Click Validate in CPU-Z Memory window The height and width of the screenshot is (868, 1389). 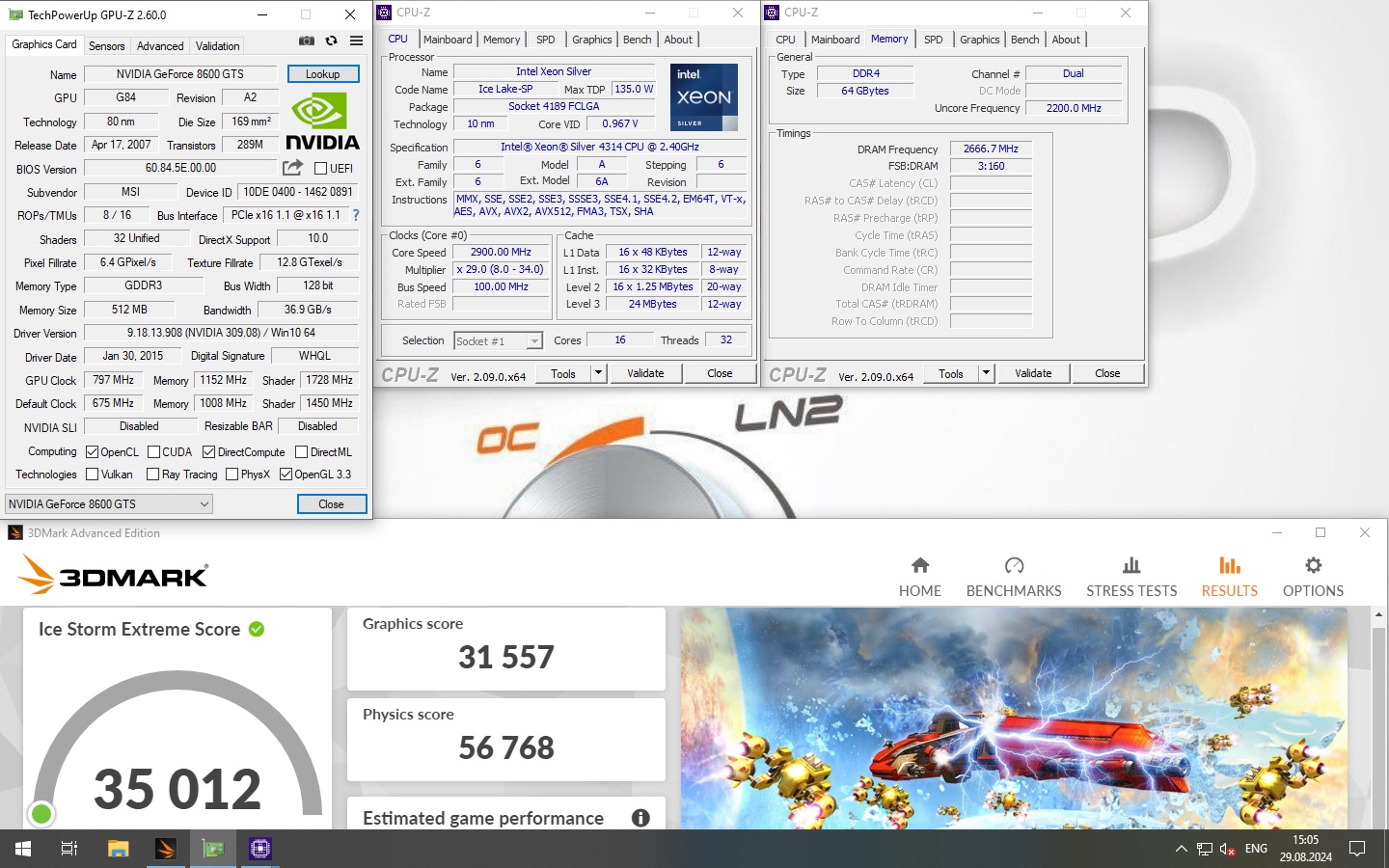(1033, 373)
